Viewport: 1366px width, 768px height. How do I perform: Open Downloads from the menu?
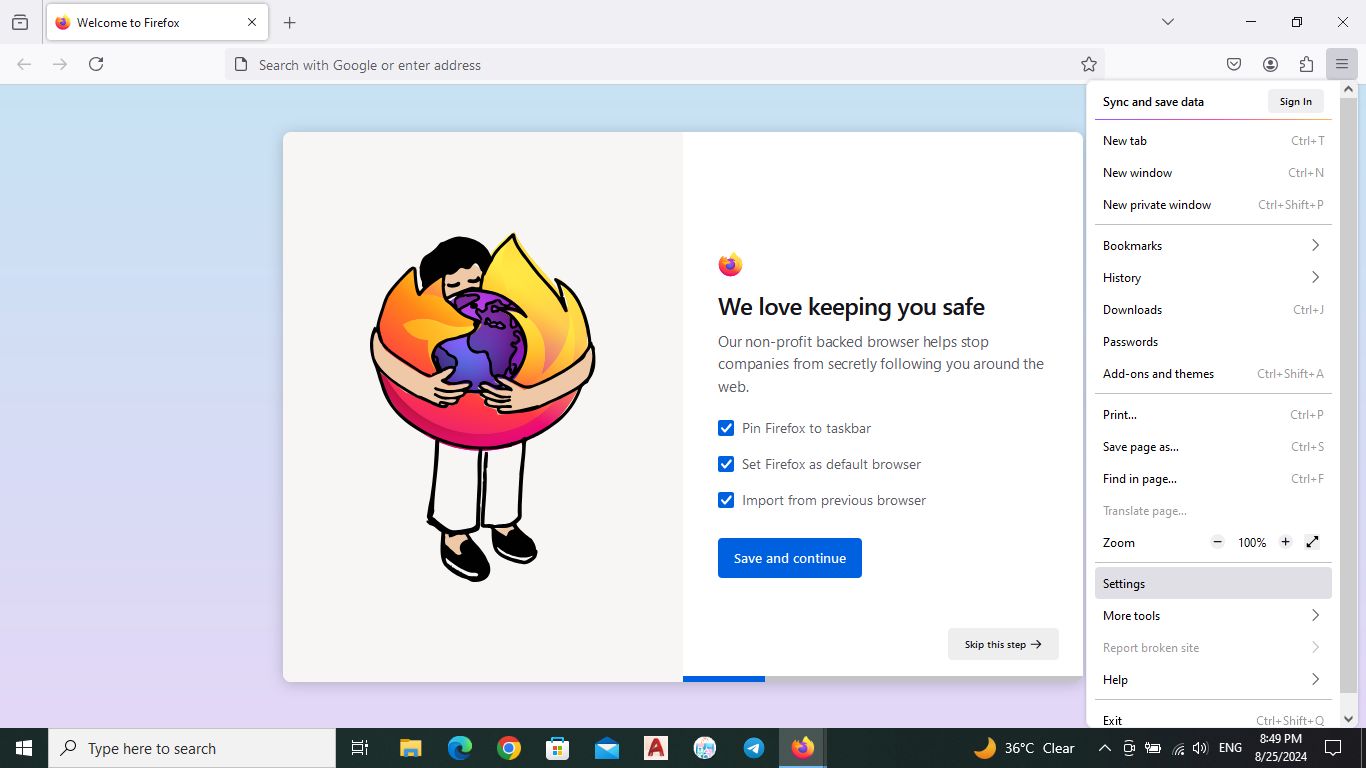point(1213,310)
